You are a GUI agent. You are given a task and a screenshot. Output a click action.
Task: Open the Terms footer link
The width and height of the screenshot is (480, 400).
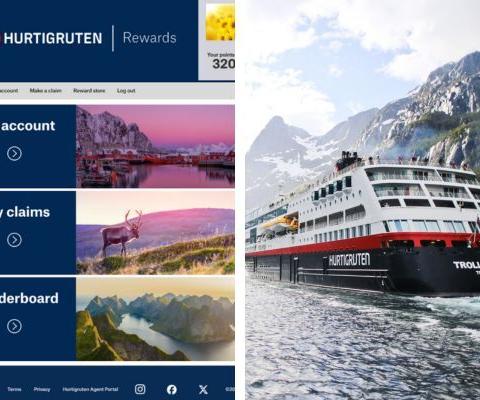click(14, 389)
